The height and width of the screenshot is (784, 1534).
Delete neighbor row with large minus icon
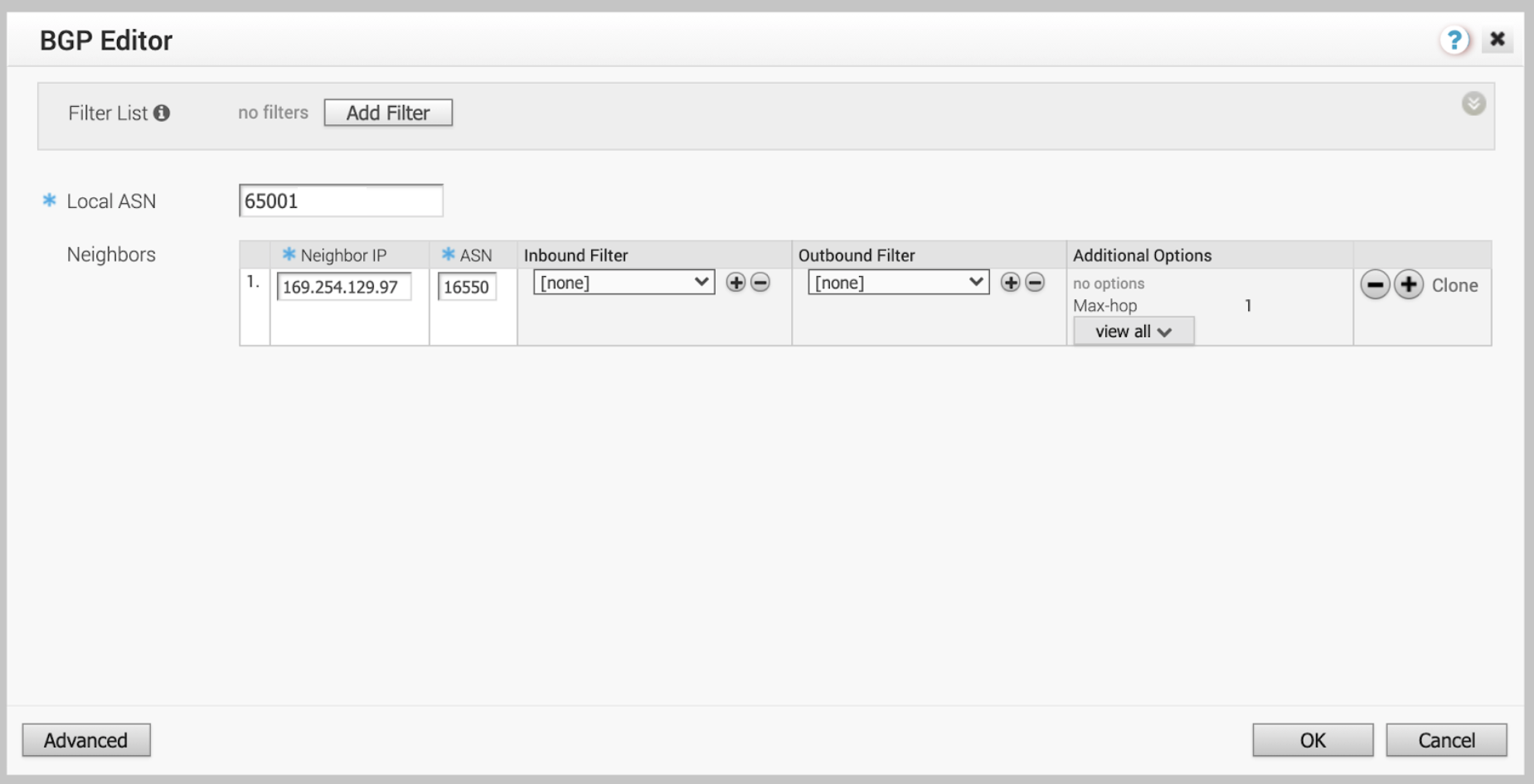1375,285
